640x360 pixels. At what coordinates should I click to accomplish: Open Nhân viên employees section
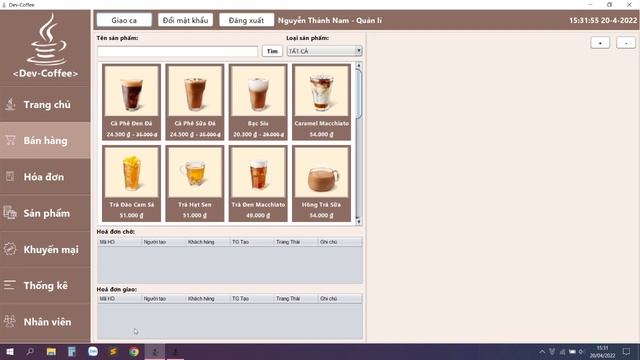tap(45, 322)
